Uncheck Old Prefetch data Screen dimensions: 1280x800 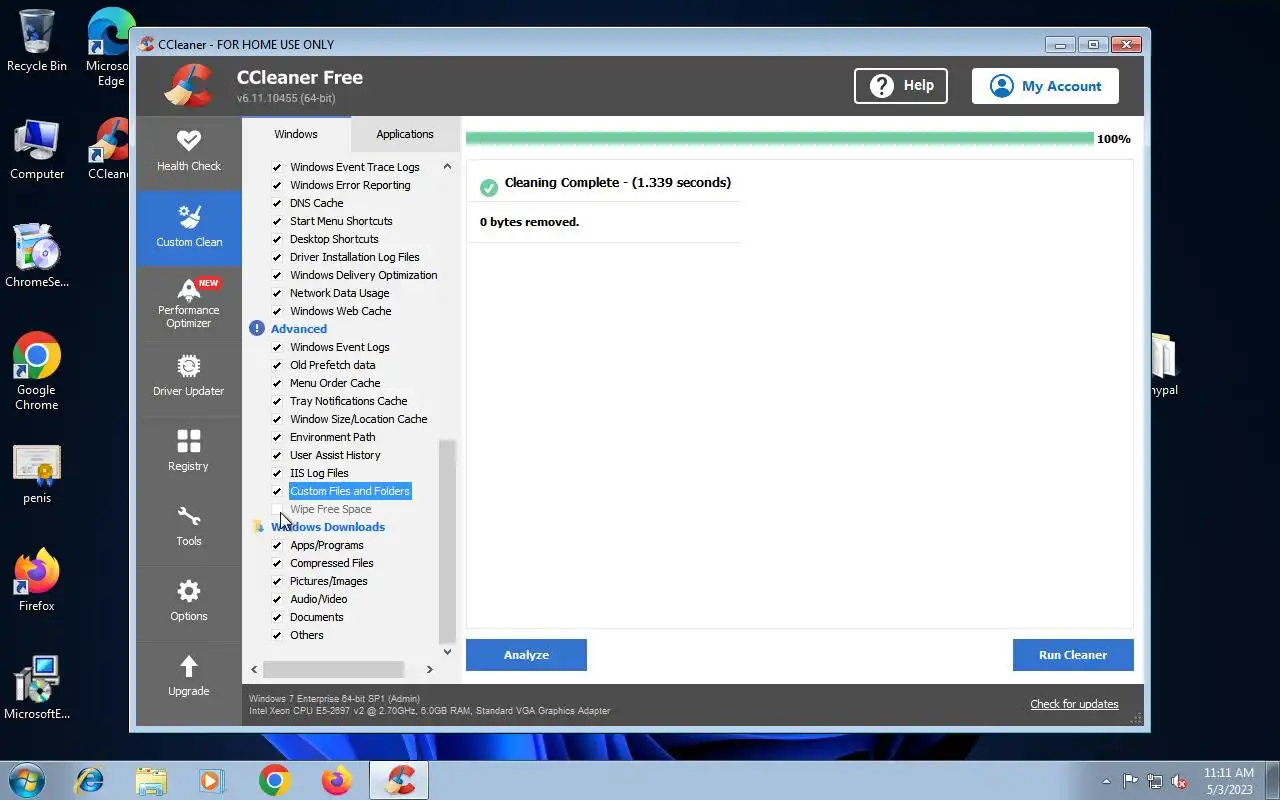click(x=277, y=365)
